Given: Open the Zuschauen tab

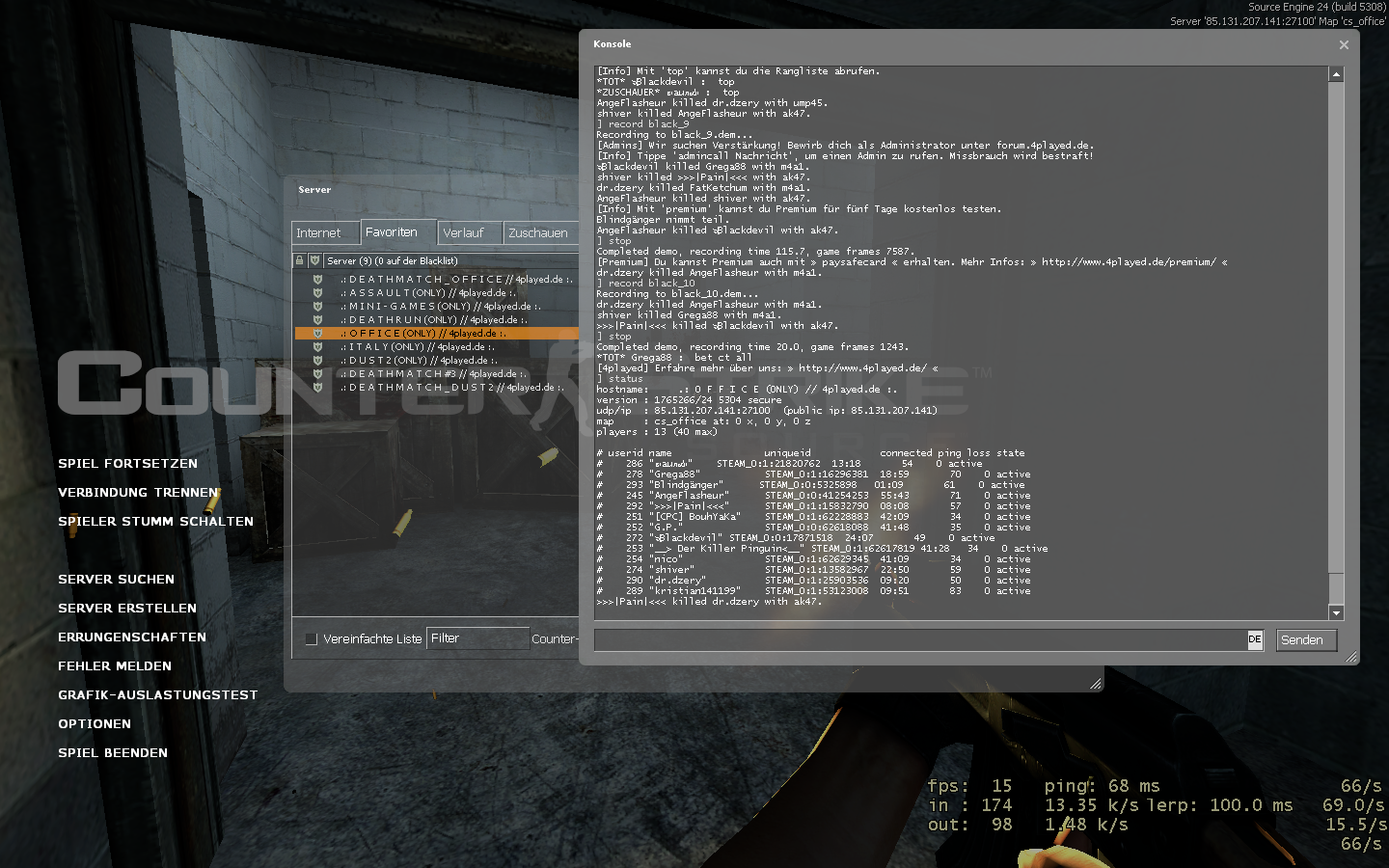Looking at the screenshot, I should (540, 233).
